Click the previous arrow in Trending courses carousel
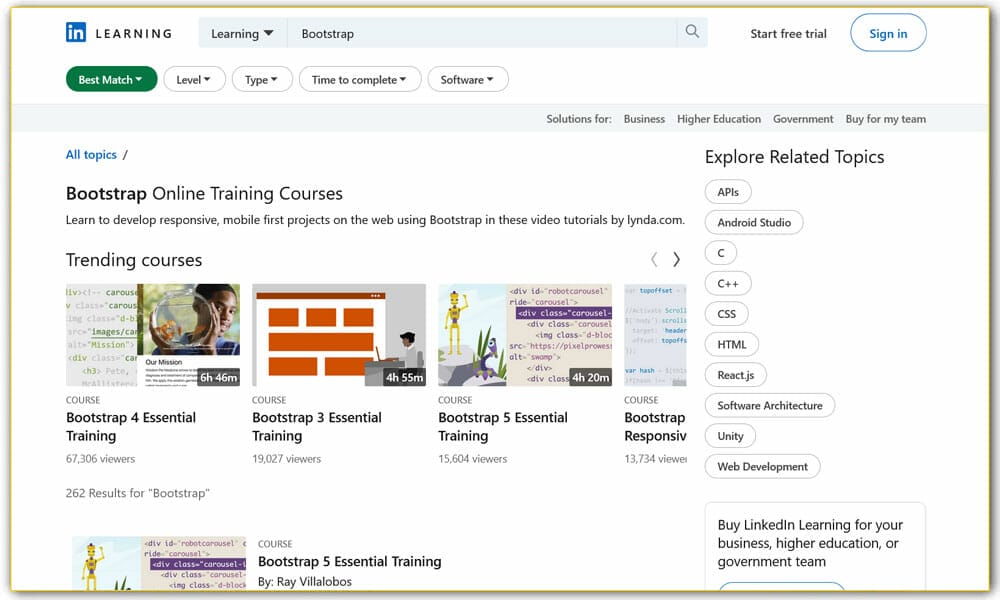Screen dimensions: 1000x600 tap(654, 259)
